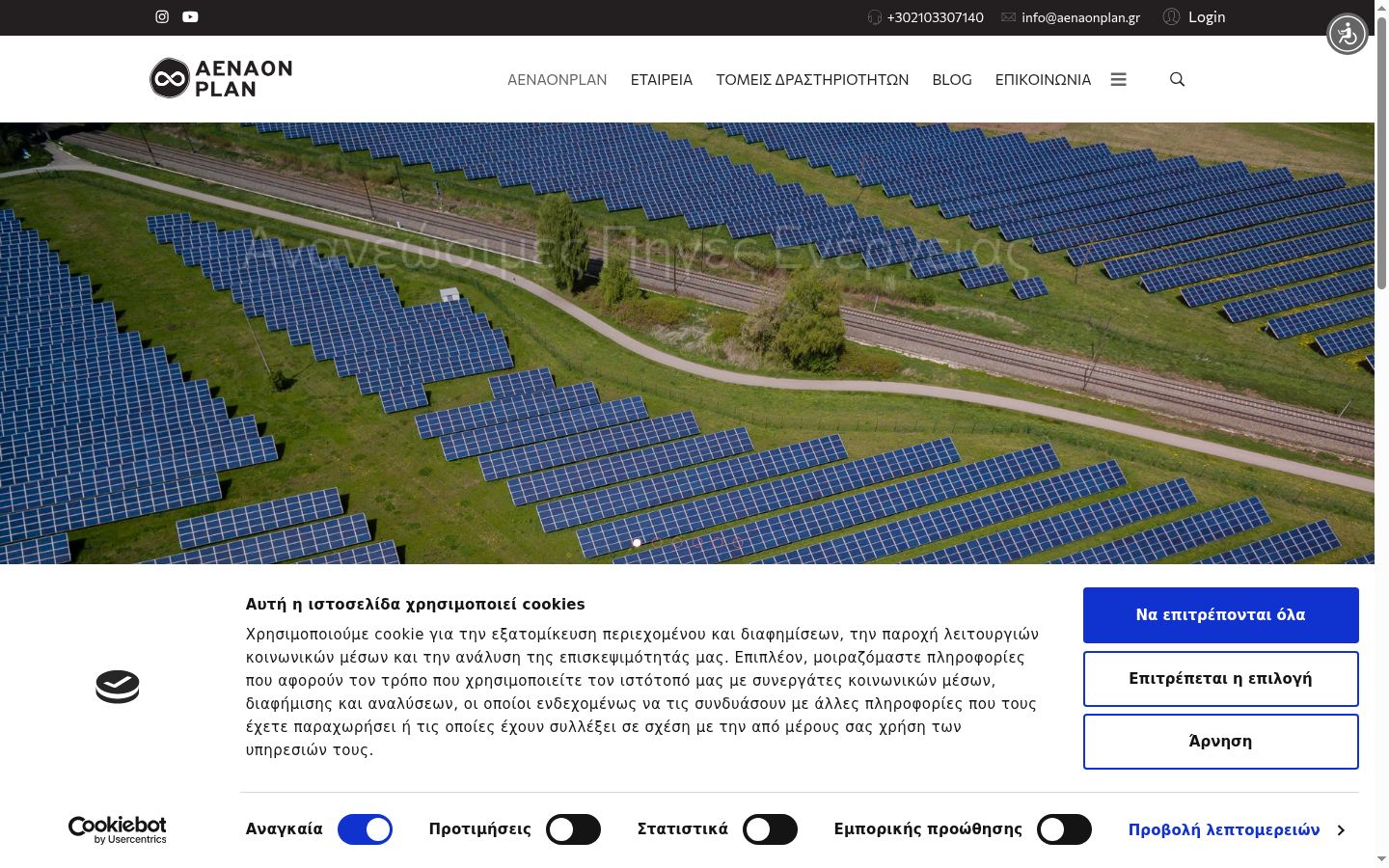The image size is (1389, 868).
Task: Click heading Αυτή η ιστοσελίδα χρησιμοποιεί cookies
Action: click(x=416, y=605)
